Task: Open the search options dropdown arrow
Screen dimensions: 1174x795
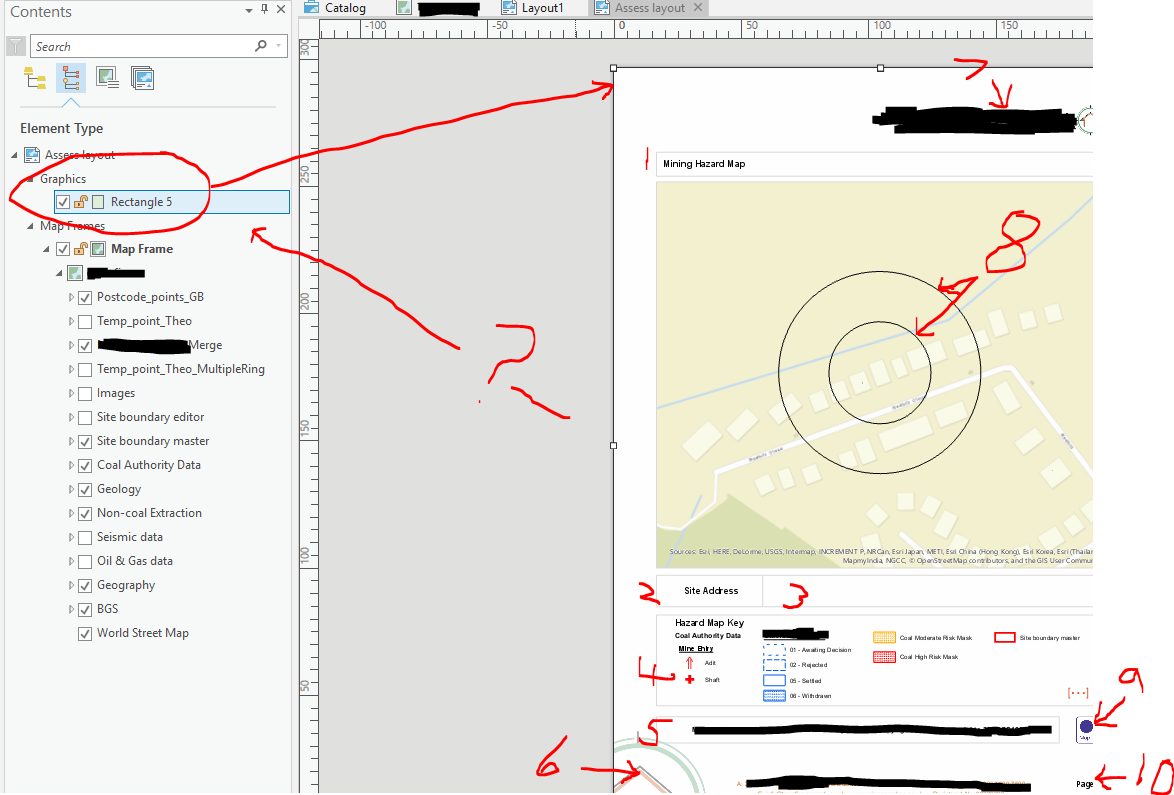Action: (x=279, y=46)
